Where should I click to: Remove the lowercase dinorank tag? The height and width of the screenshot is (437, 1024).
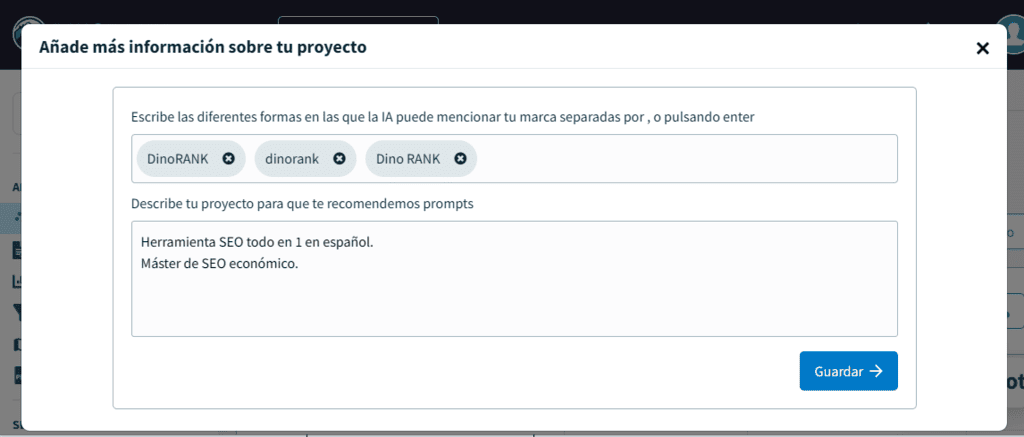coord(339,159)
